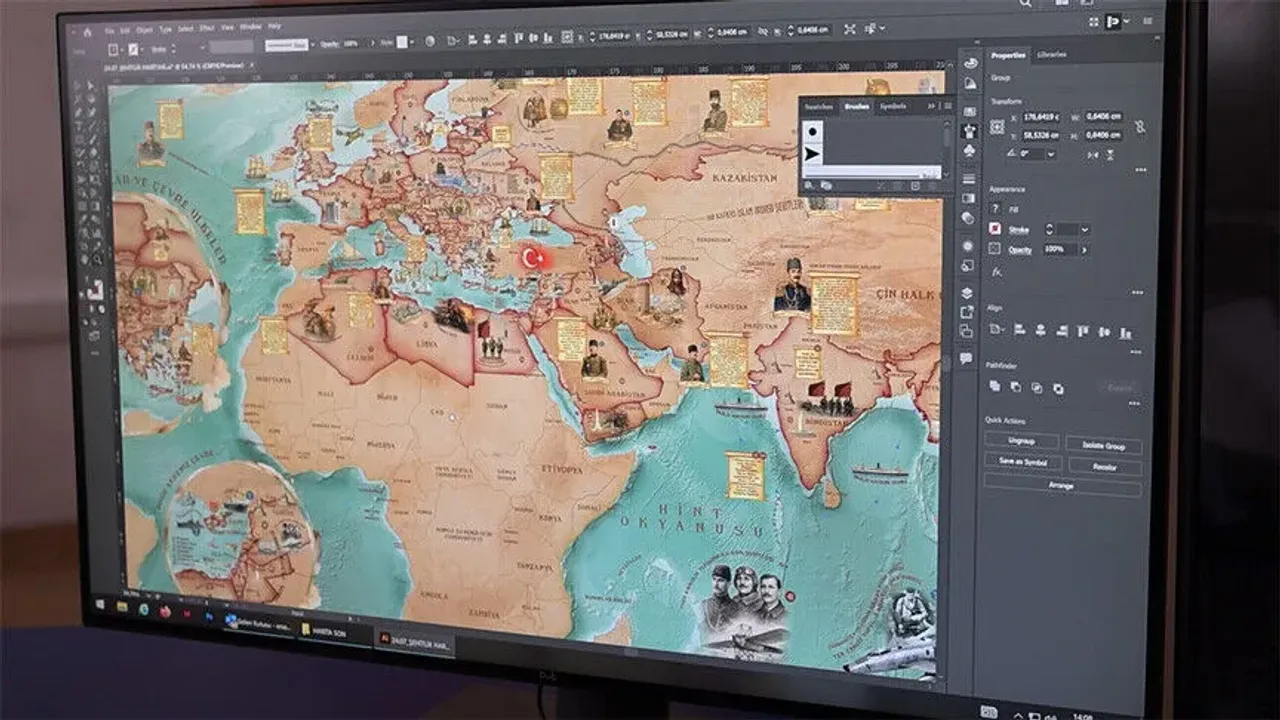The height and width of the screenshot is (720, 1280).
Task: Go to the Illustrator Home screen icon
Action: pyautogui.click(x=87, y=31)
